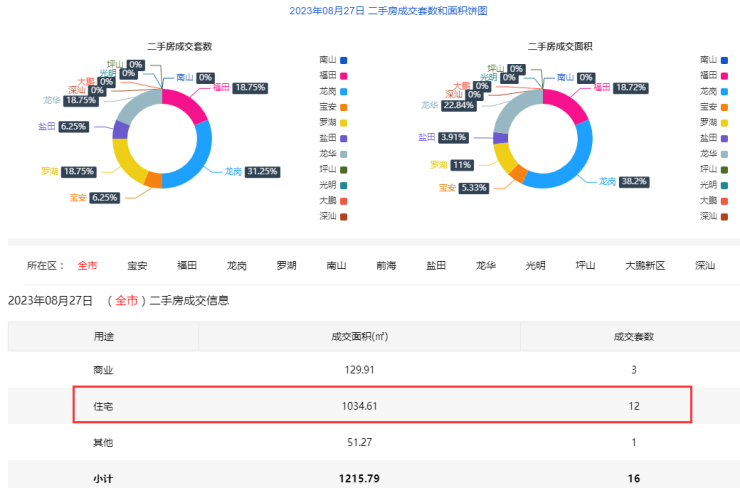This screenshot has width=740, height=488.
Task: Click the 成交套数 column header in table
Action: pos(633,336)
